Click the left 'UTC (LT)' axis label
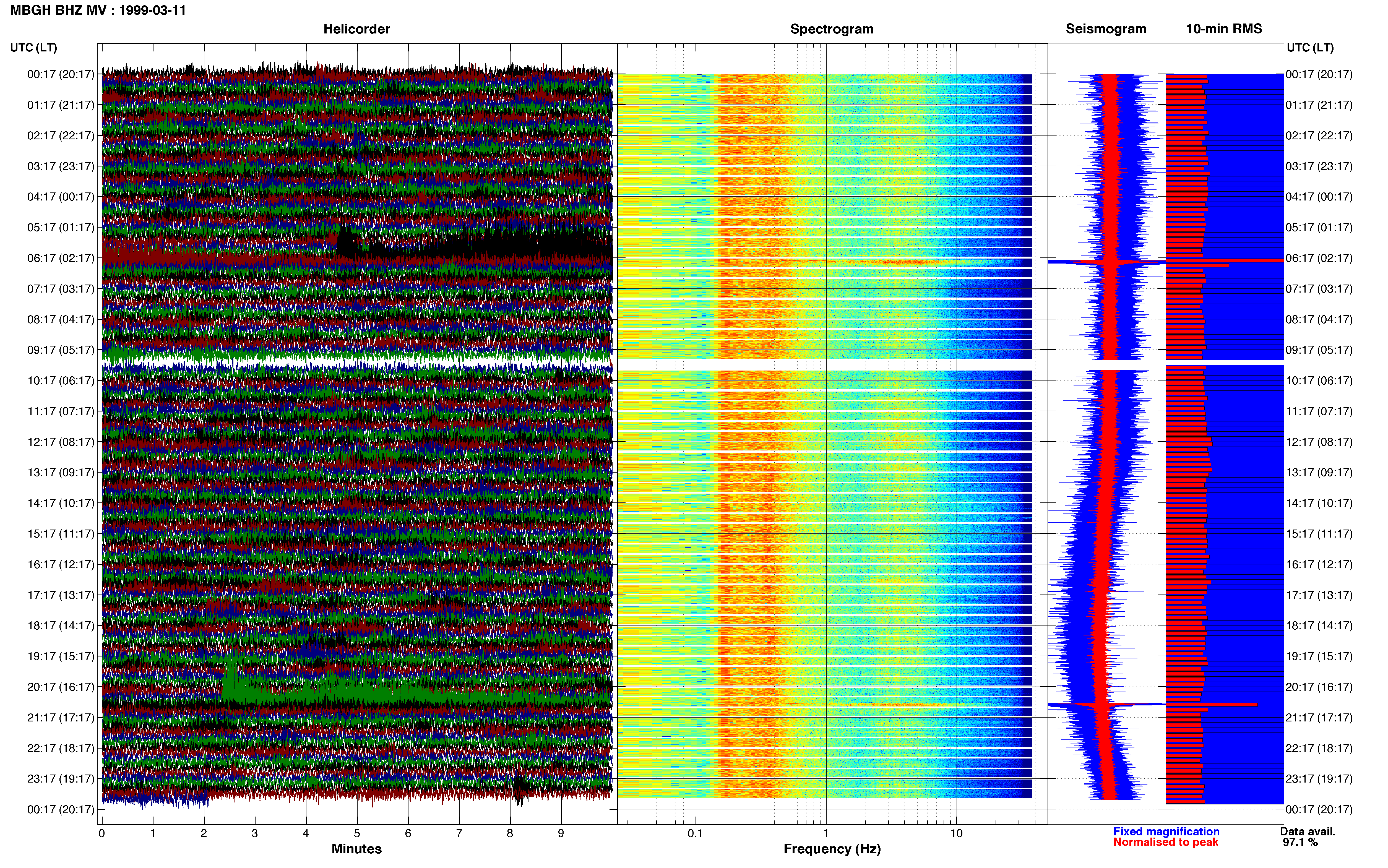Viewport: 1388px width, 868px height. 34,47
